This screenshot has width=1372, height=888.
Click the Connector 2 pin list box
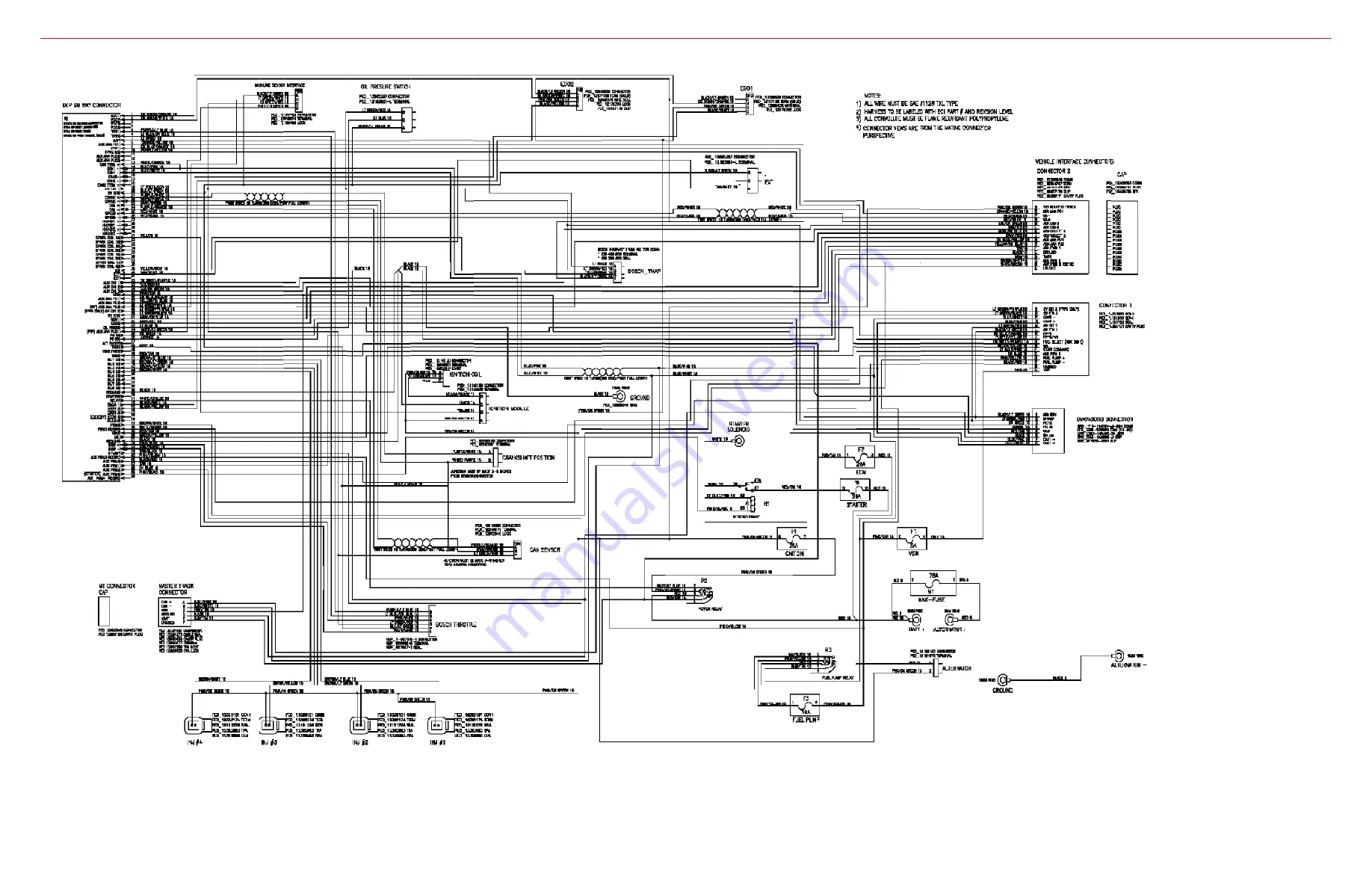click(1060, 237)
